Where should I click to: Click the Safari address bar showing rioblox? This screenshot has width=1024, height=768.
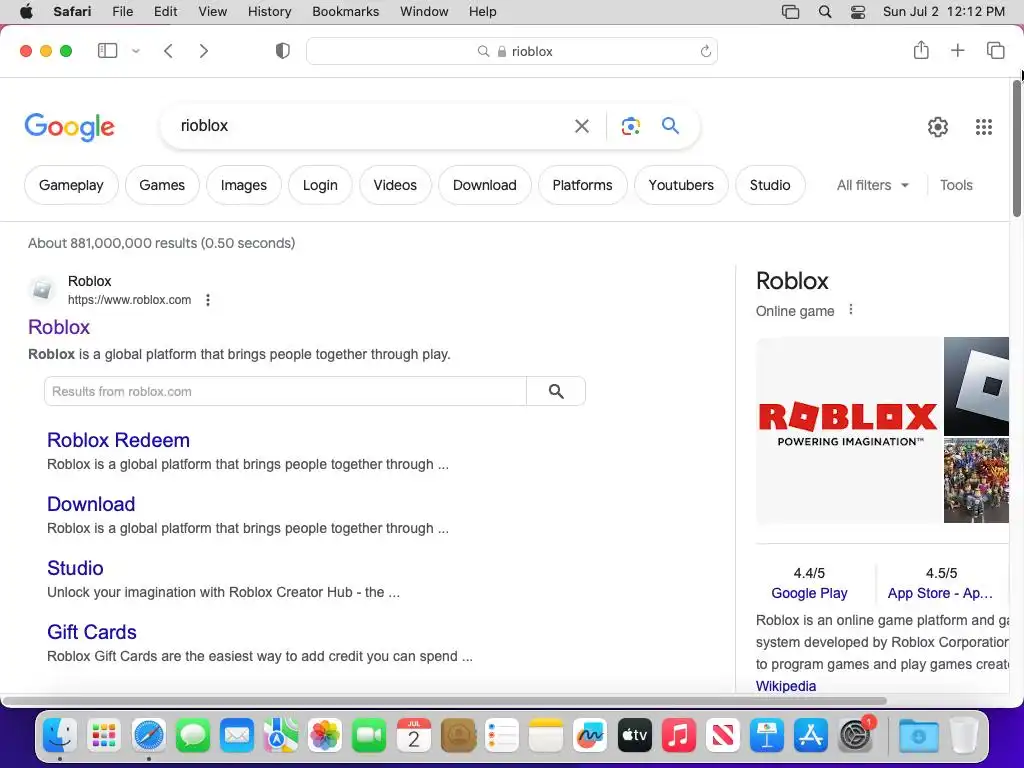pyautogui.click(x=512, y=51)
